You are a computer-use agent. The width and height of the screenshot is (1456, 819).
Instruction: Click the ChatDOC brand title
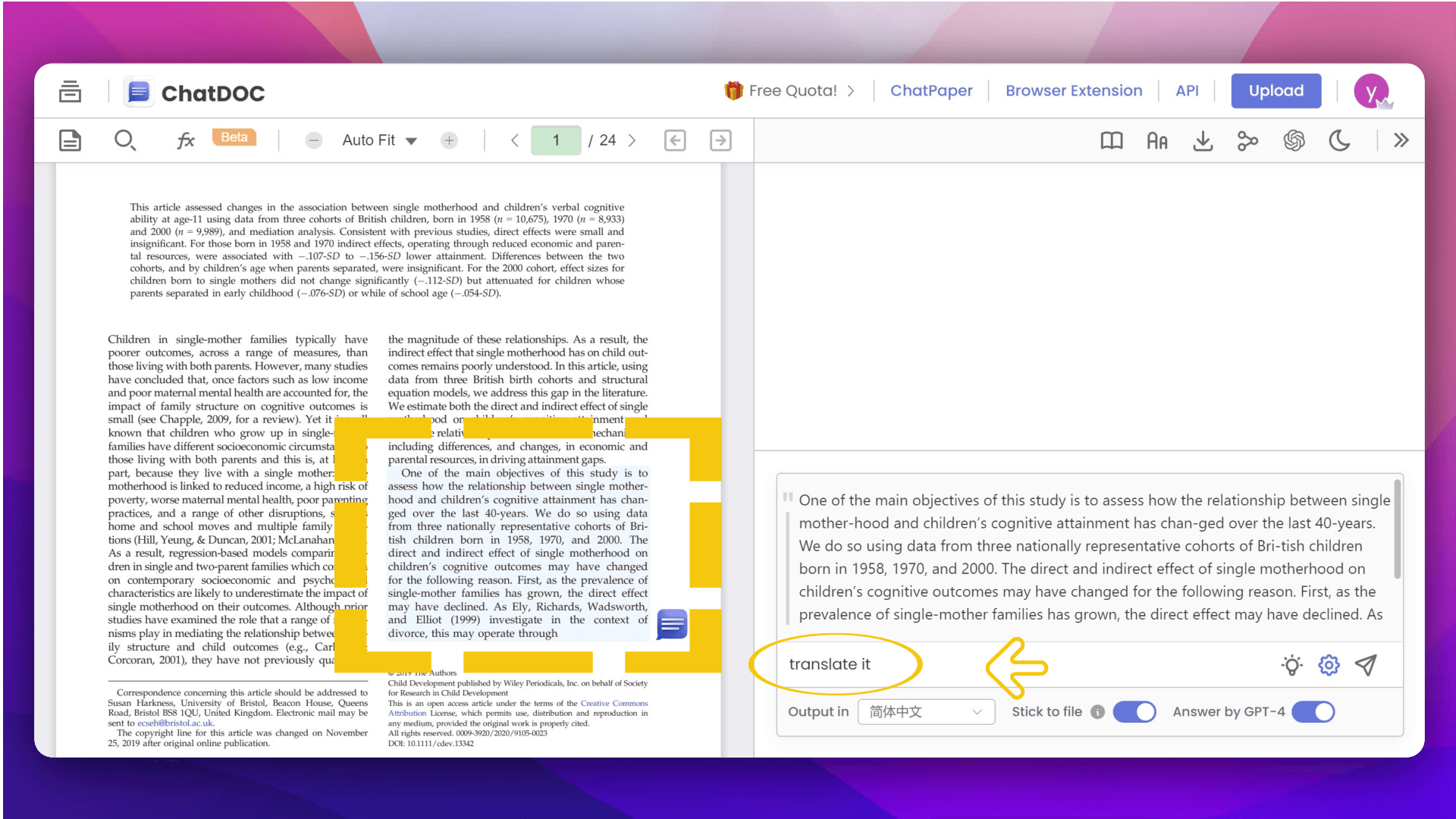(x=213, y=93)
